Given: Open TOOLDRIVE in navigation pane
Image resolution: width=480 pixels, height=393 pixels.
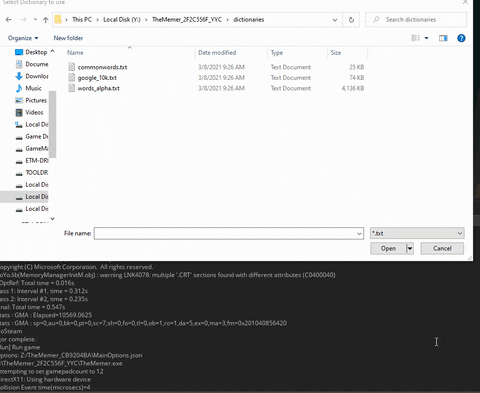Looking at the screenshot, I should [37, 172].
